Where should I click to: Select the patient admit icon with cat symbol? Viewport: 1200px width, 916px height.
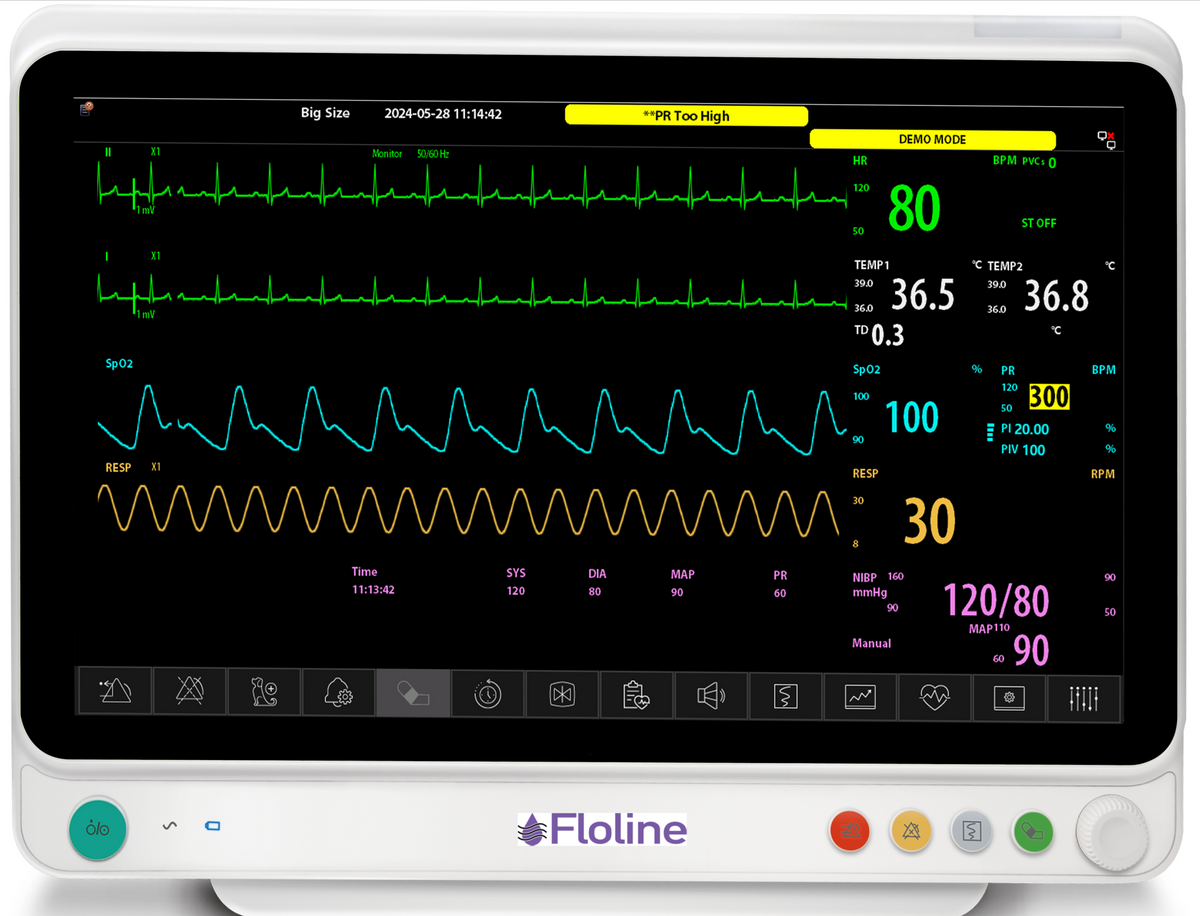point(264,692)
